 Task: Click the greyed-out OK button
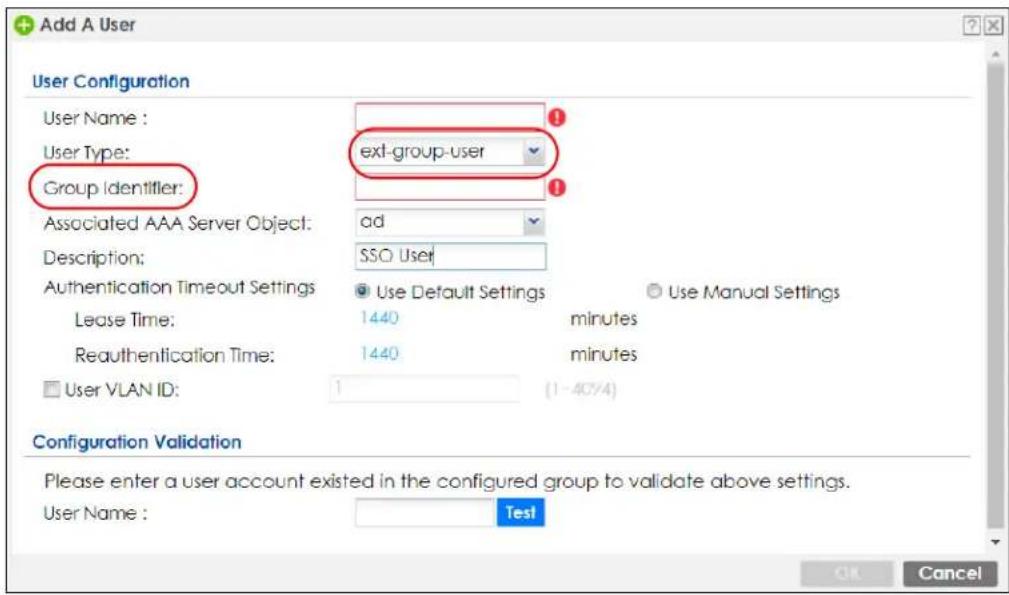click(847, 573)
